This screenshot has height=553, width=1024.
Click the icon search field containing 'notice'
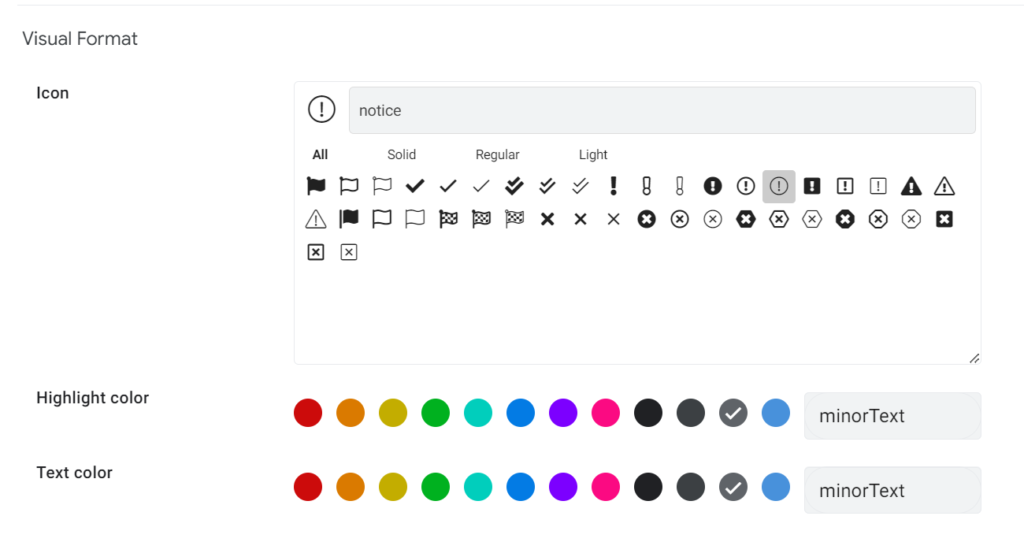tap(661, 111)
